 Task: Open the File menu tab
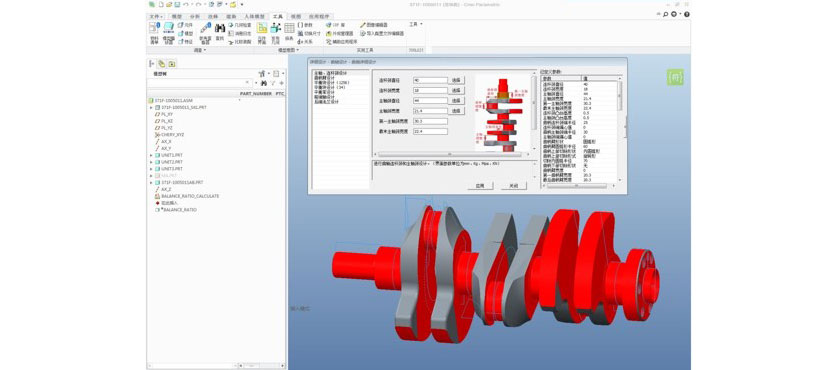click(x=157, y=17)
